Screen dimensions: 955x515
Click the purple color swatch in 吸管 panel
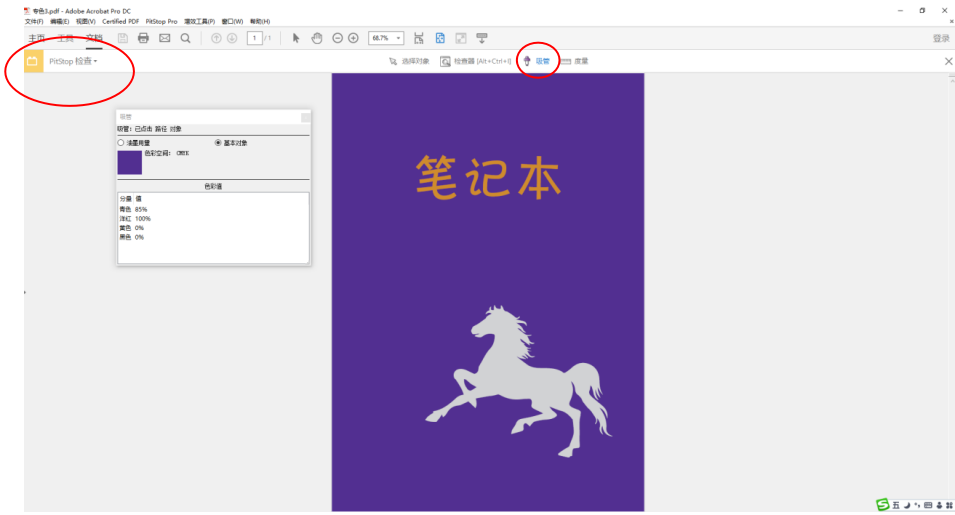pos(129,162)
